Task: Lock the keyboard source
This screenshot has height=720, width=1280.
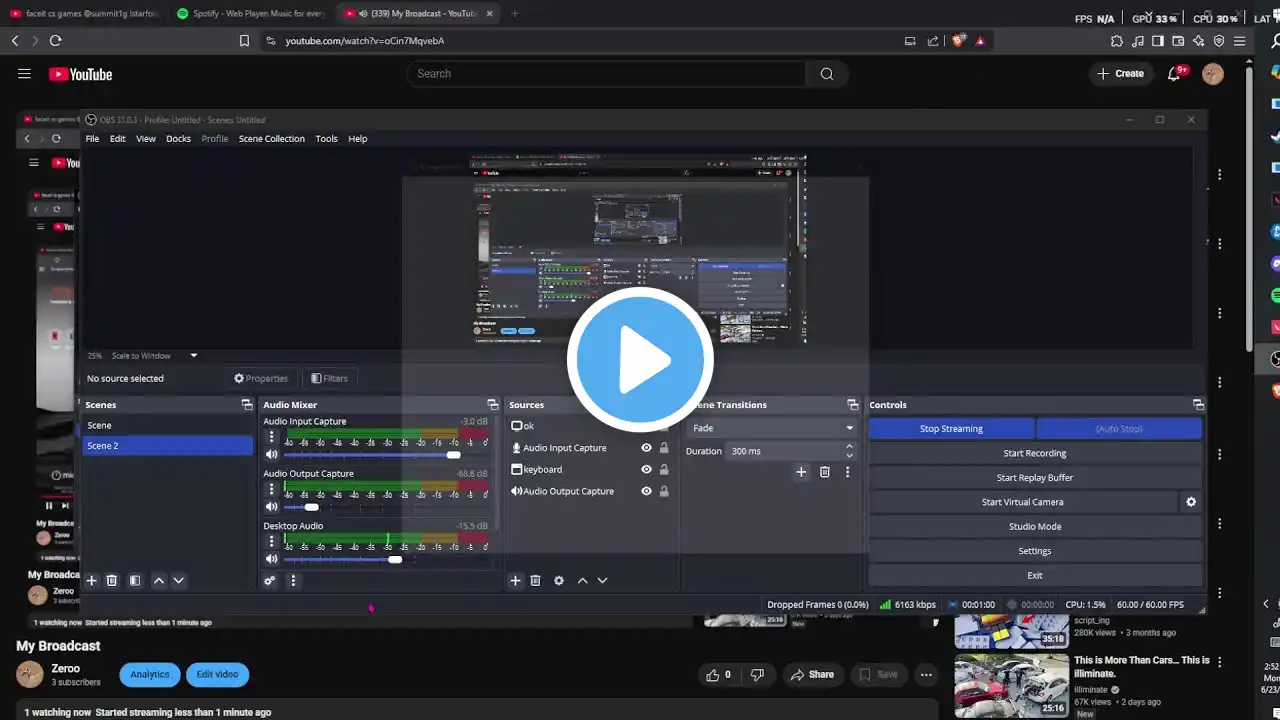Action: (x=664, y=470)
